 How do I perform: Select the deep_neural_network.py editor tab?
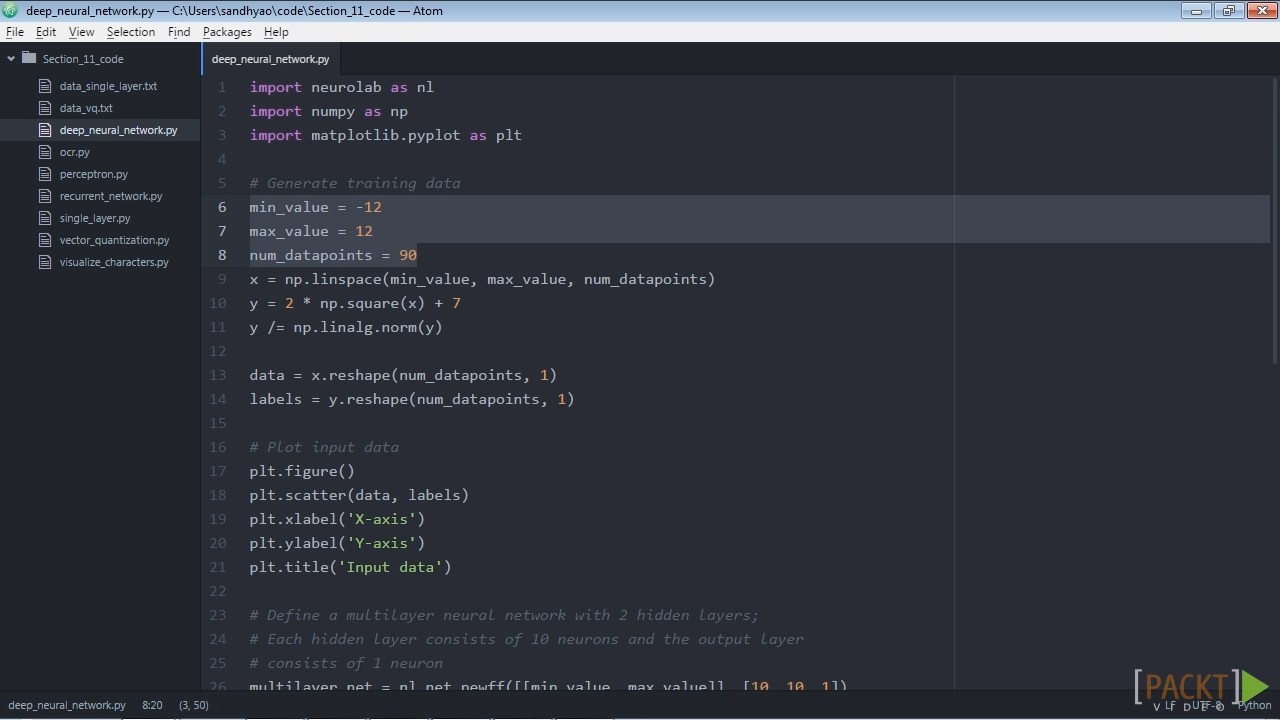coord(270,59)
